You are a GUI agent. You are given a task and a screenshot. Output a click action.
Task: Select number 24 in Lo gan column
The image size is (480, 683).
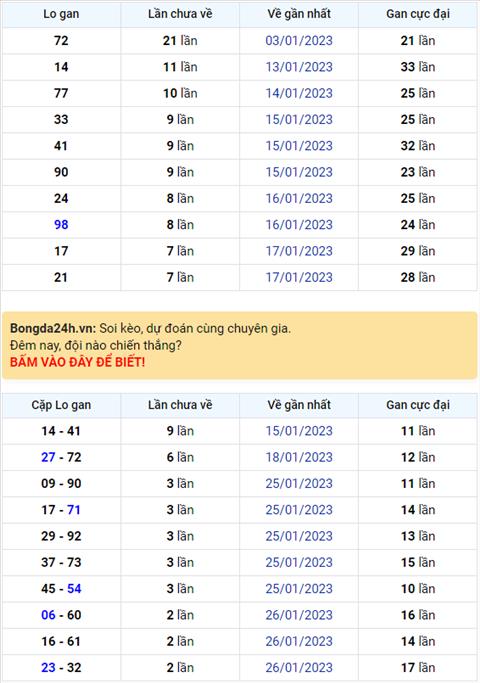coord(61,198)
